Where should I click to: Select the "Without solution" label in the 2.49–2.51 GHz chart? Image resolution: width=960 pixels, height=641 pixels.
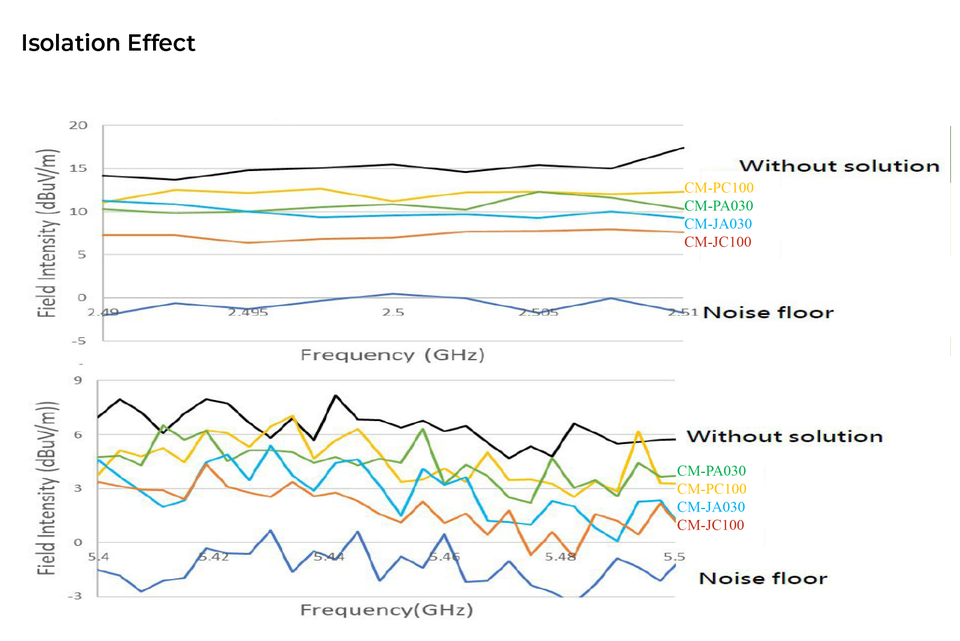839,166
